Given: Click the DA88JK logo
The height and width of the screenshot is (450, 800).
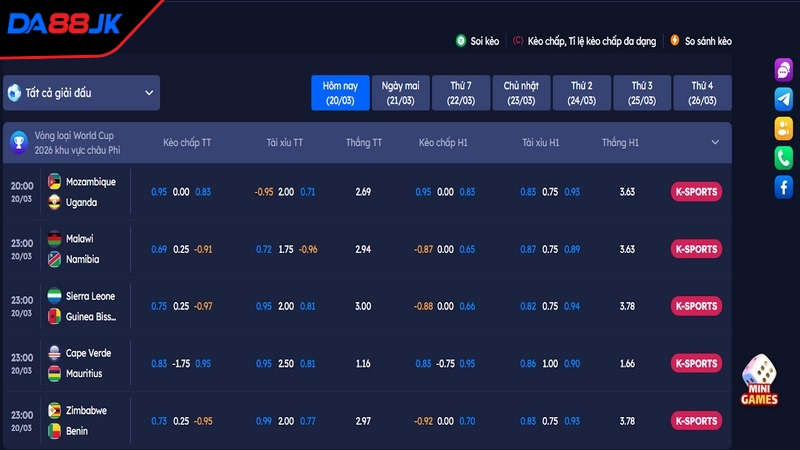Looking at the screenshot, I should [63, 23].
